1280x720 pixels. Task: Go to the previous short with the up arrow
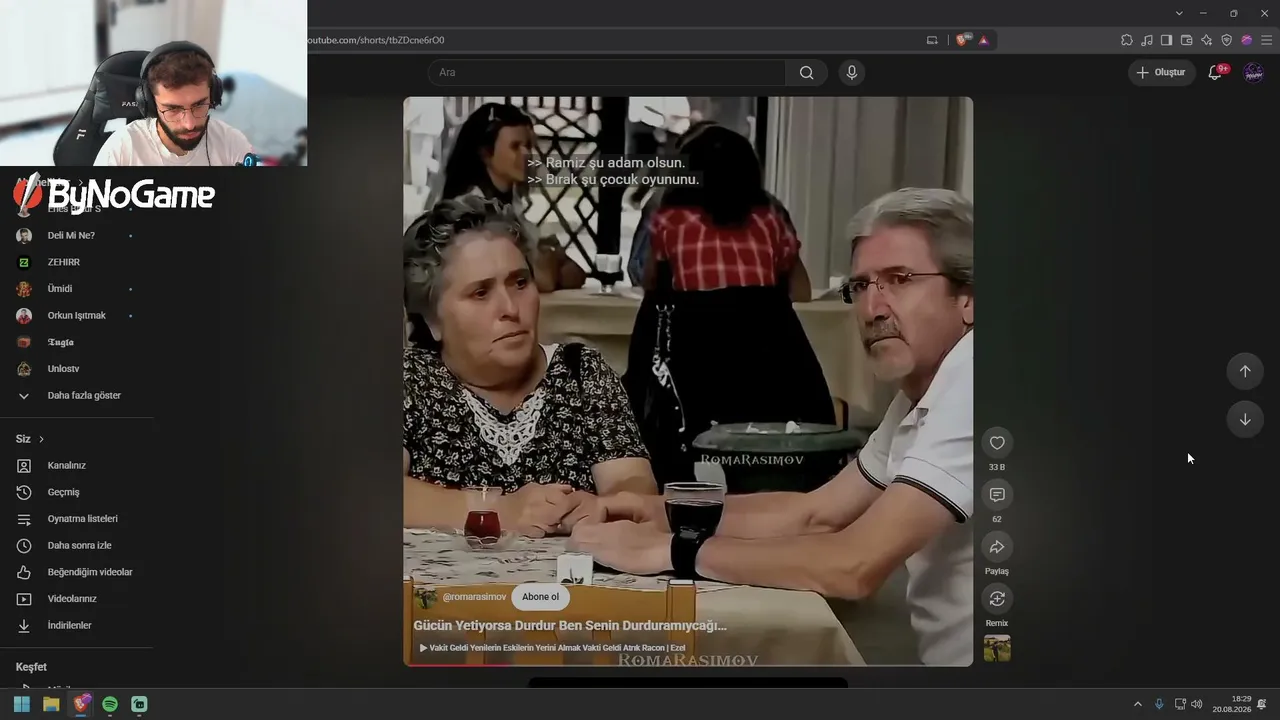[1245, 371]
